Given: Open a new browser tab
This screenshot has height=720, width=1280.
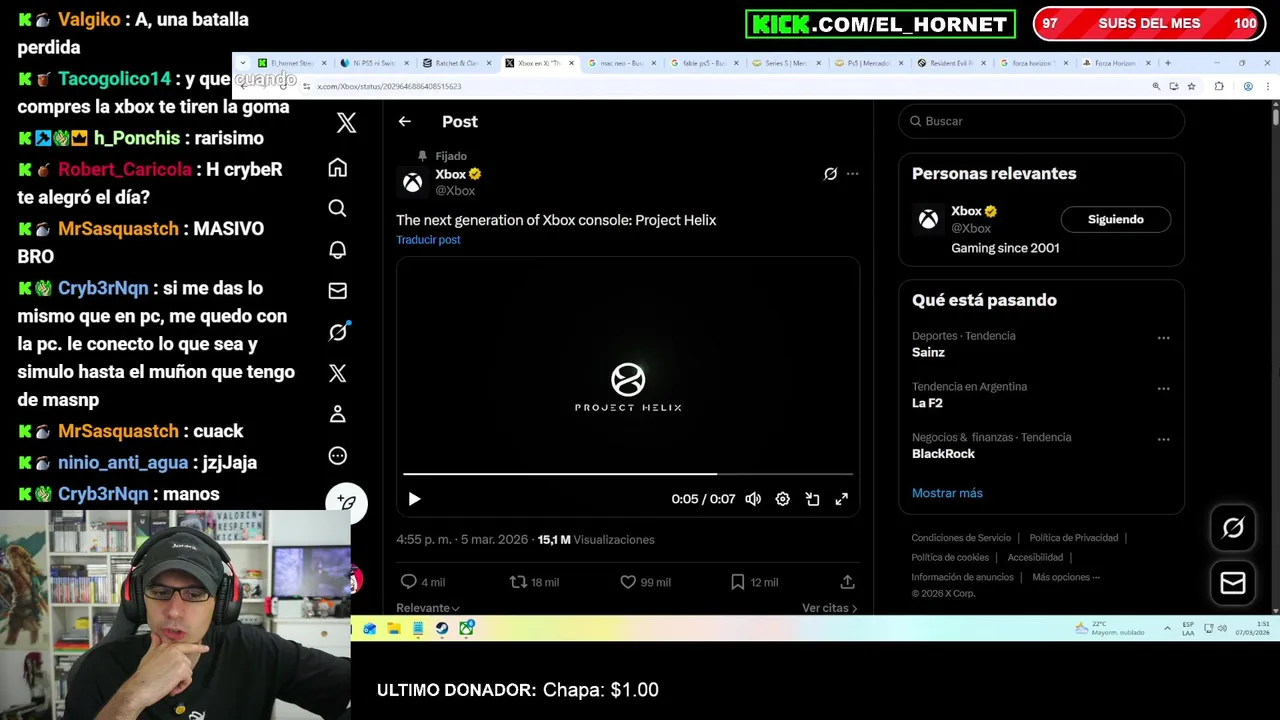Looking at the screenshot, I should pyautogui.click(x=1167, y=63).
